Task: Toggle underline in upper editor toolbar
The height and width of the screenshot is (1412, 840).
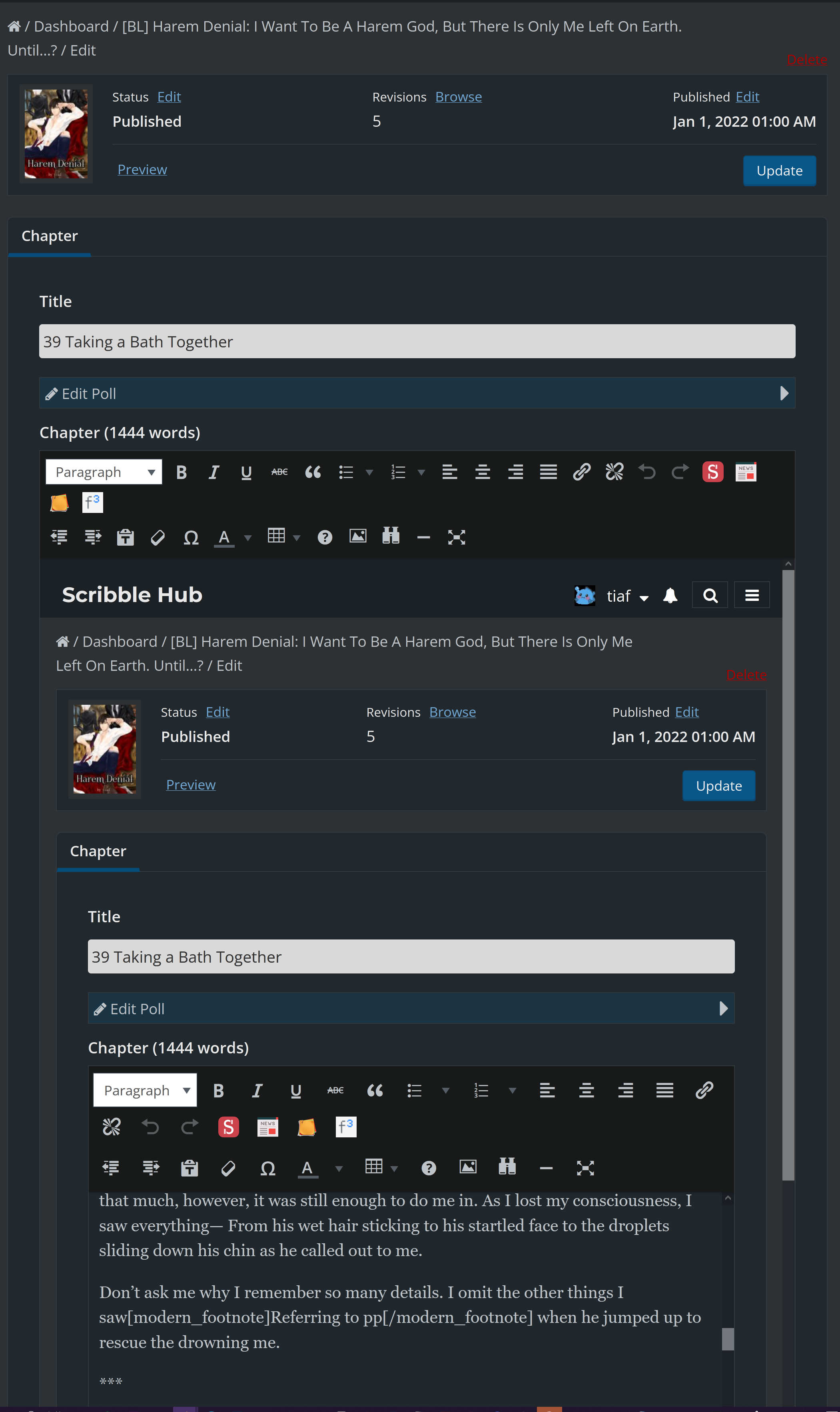Action: tap(245, 472)
